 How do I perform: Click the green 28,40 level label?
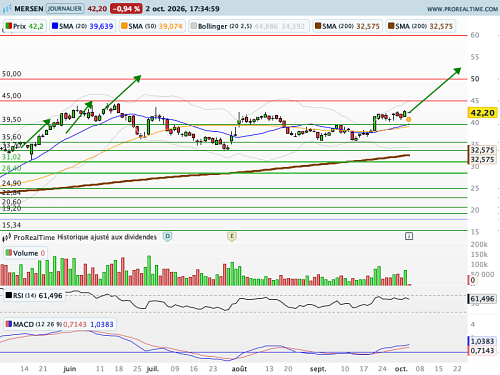tap(12, 168)
